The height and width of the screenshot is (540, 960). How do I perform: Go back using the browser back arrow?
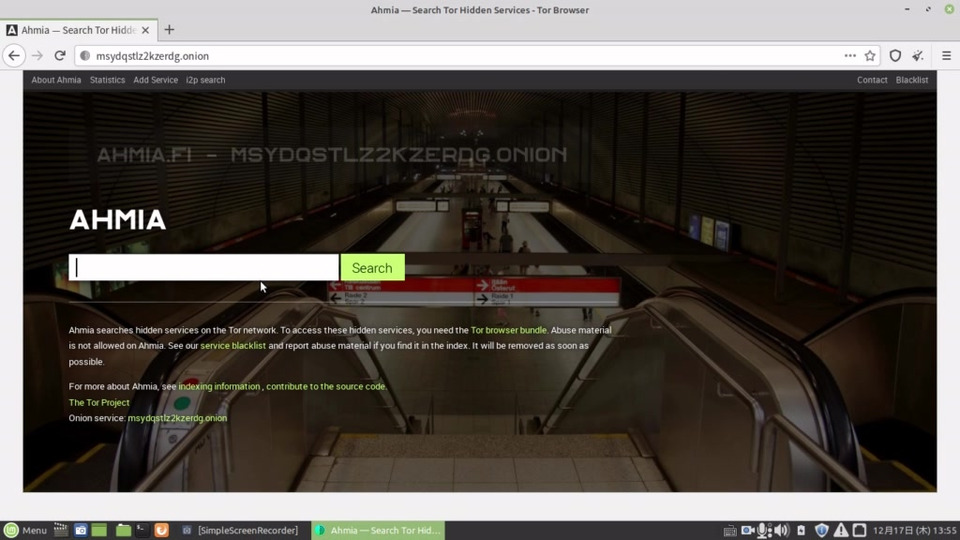pos(14,56)
